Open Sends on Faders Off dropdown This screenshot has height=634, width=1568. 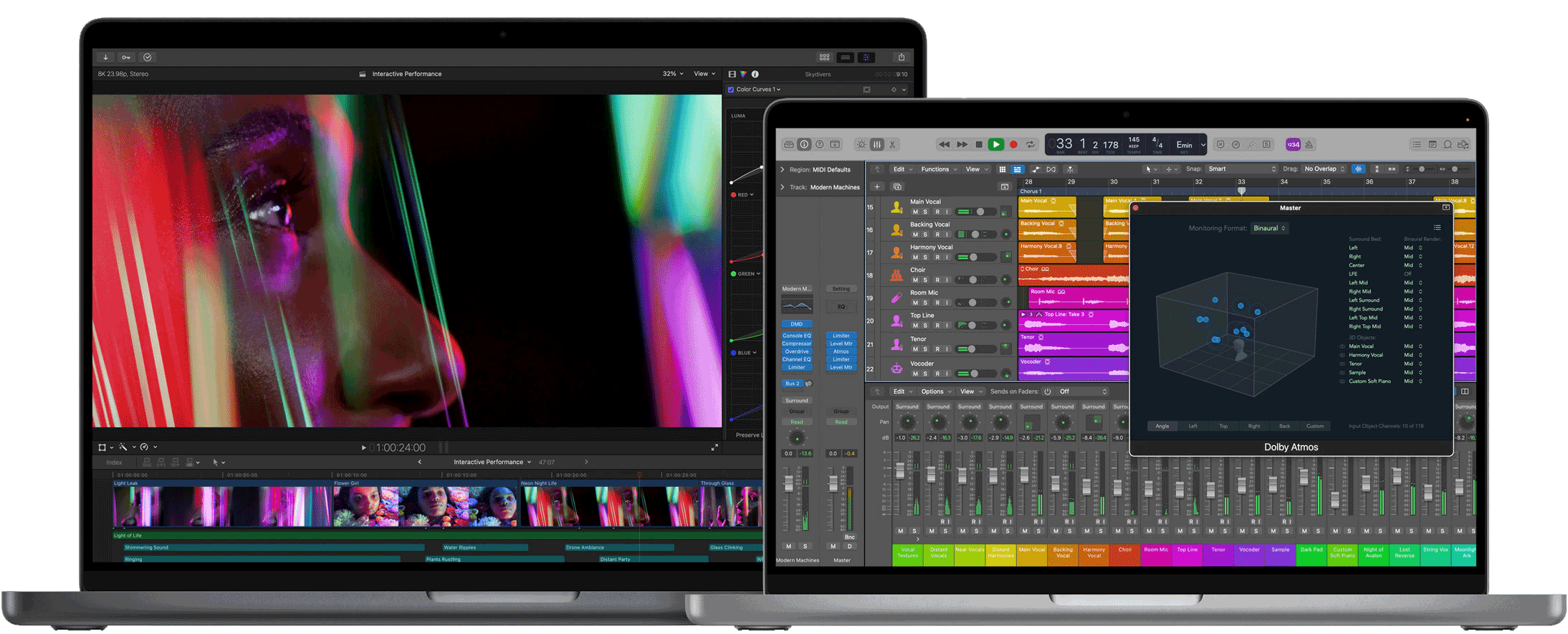coord(1083,392)
